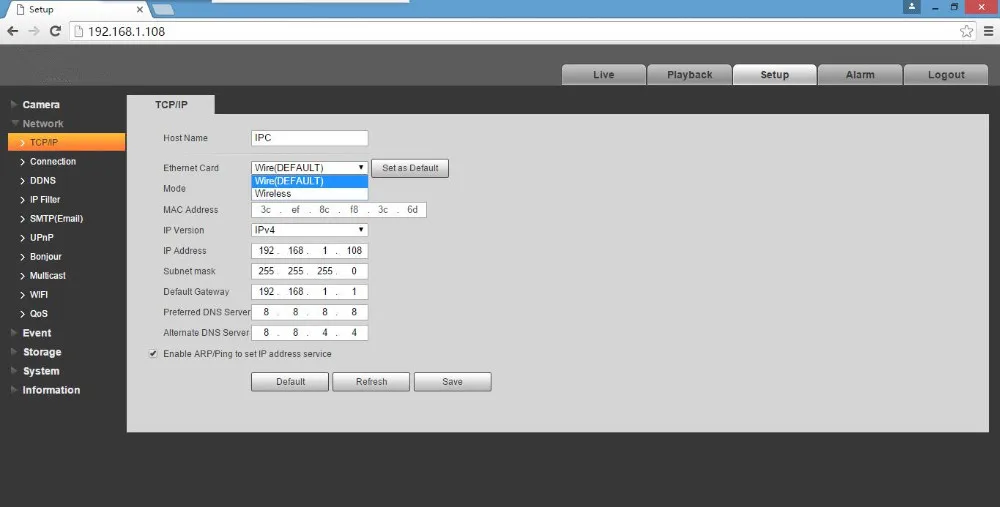Image resolution: width=1000 pixels, height=507 pixels.
Task: Expand the Information section
Action: (51, 390)
